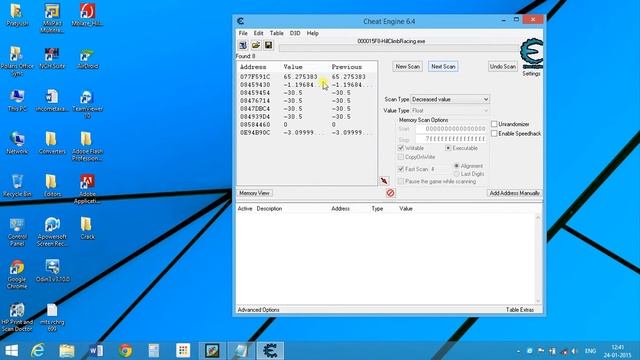Image resolution: width=640 pixels, height=360 pixels.
Task: Select the Alignment radio button
Action: (x=457, y=166)
